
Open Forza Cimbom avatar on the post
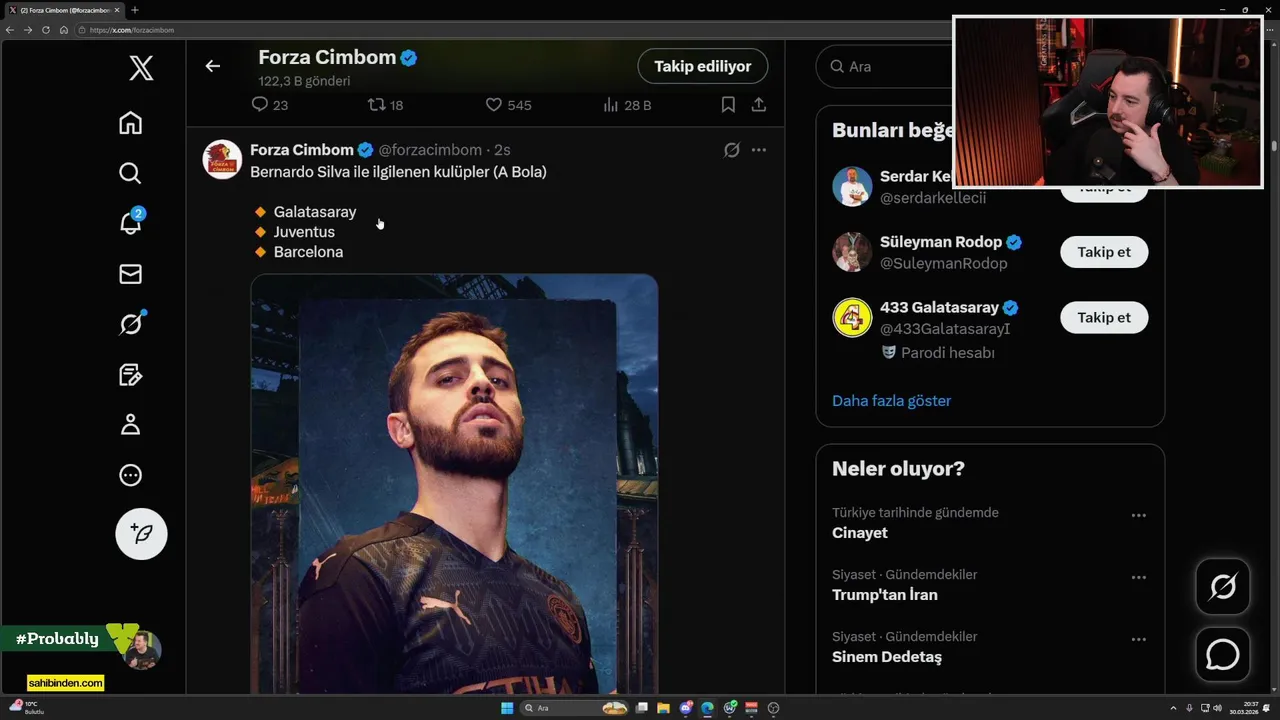pyautogui.click(x=222, y=159)
